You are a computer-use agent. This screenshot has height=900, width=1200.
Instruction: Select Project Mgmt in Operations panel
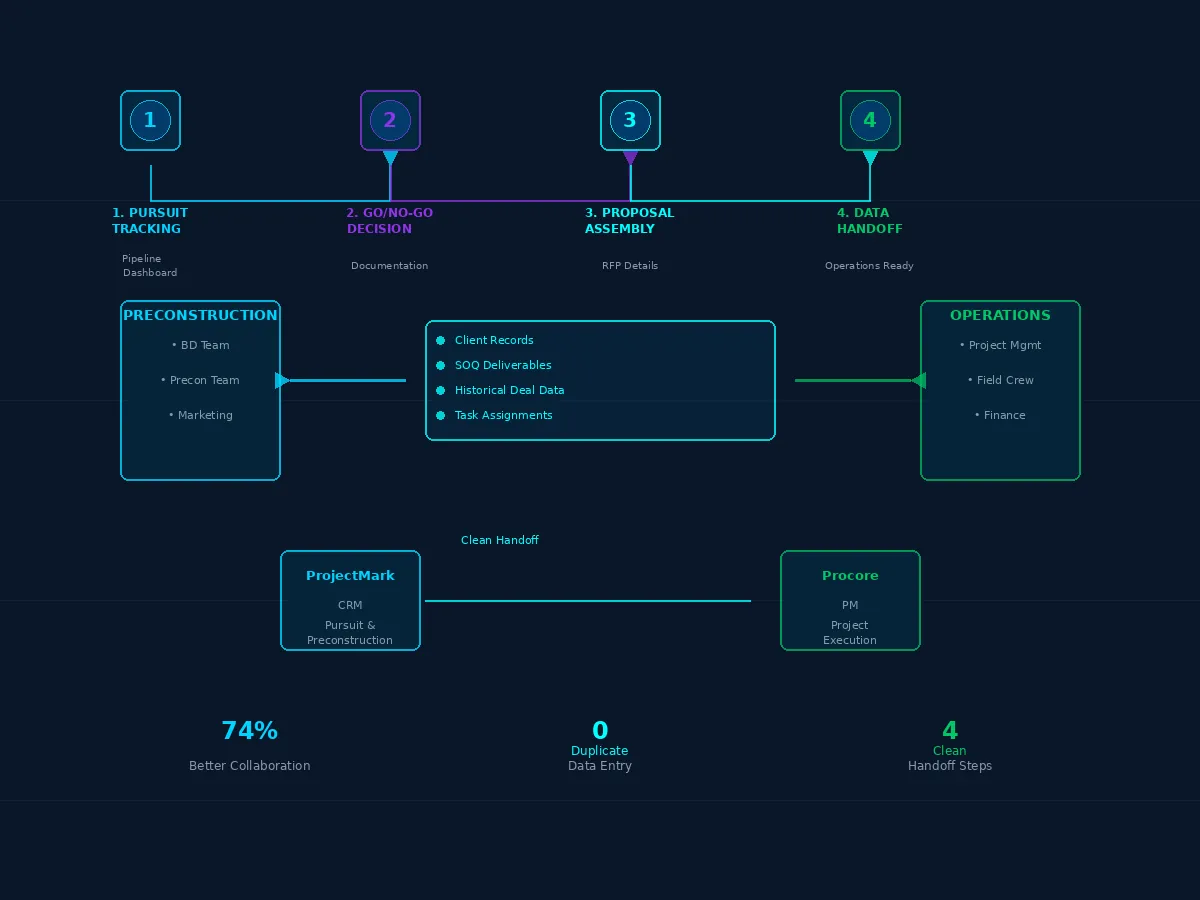pos(1000,345)
